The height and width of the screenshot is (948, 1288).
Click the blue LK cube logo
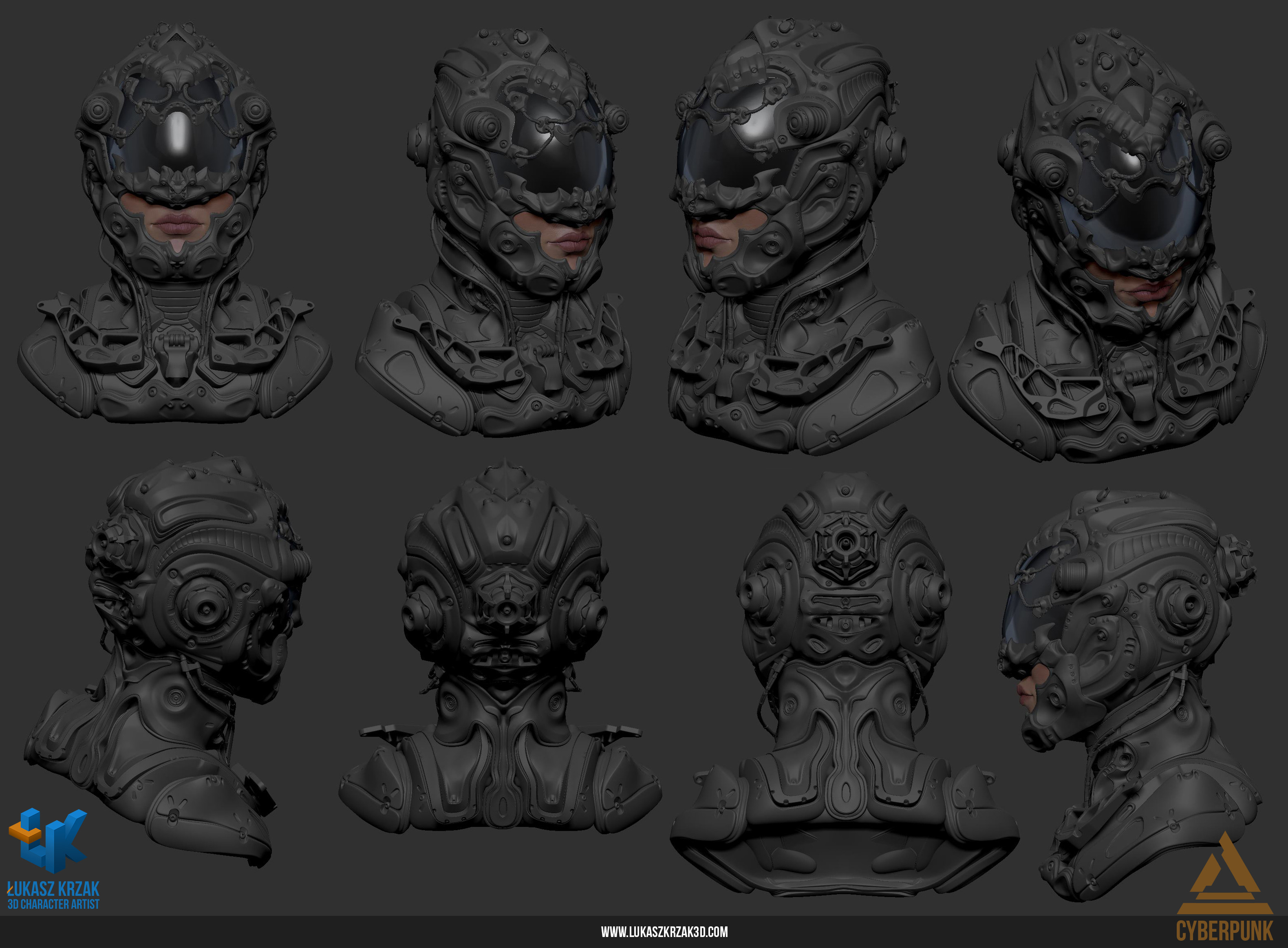coord(48,841)
